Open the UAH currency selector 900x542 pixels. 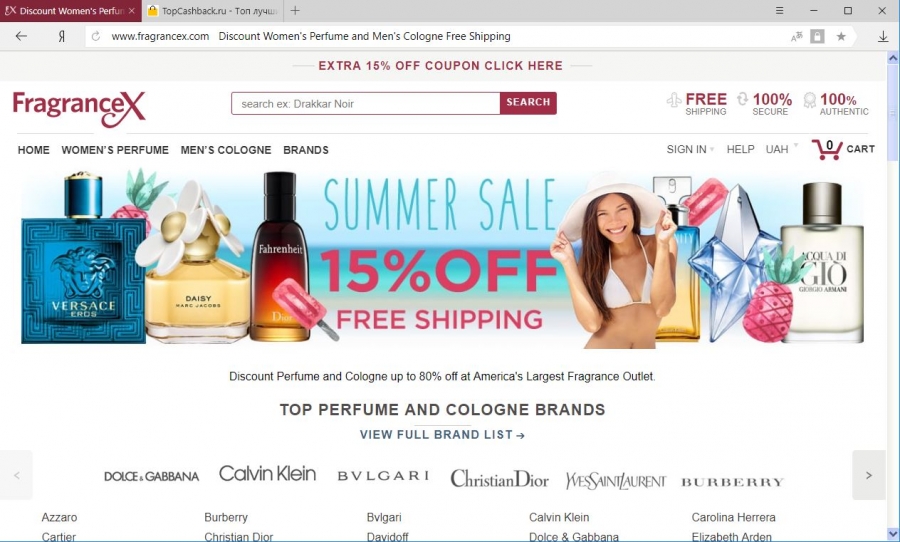point(781,149)
